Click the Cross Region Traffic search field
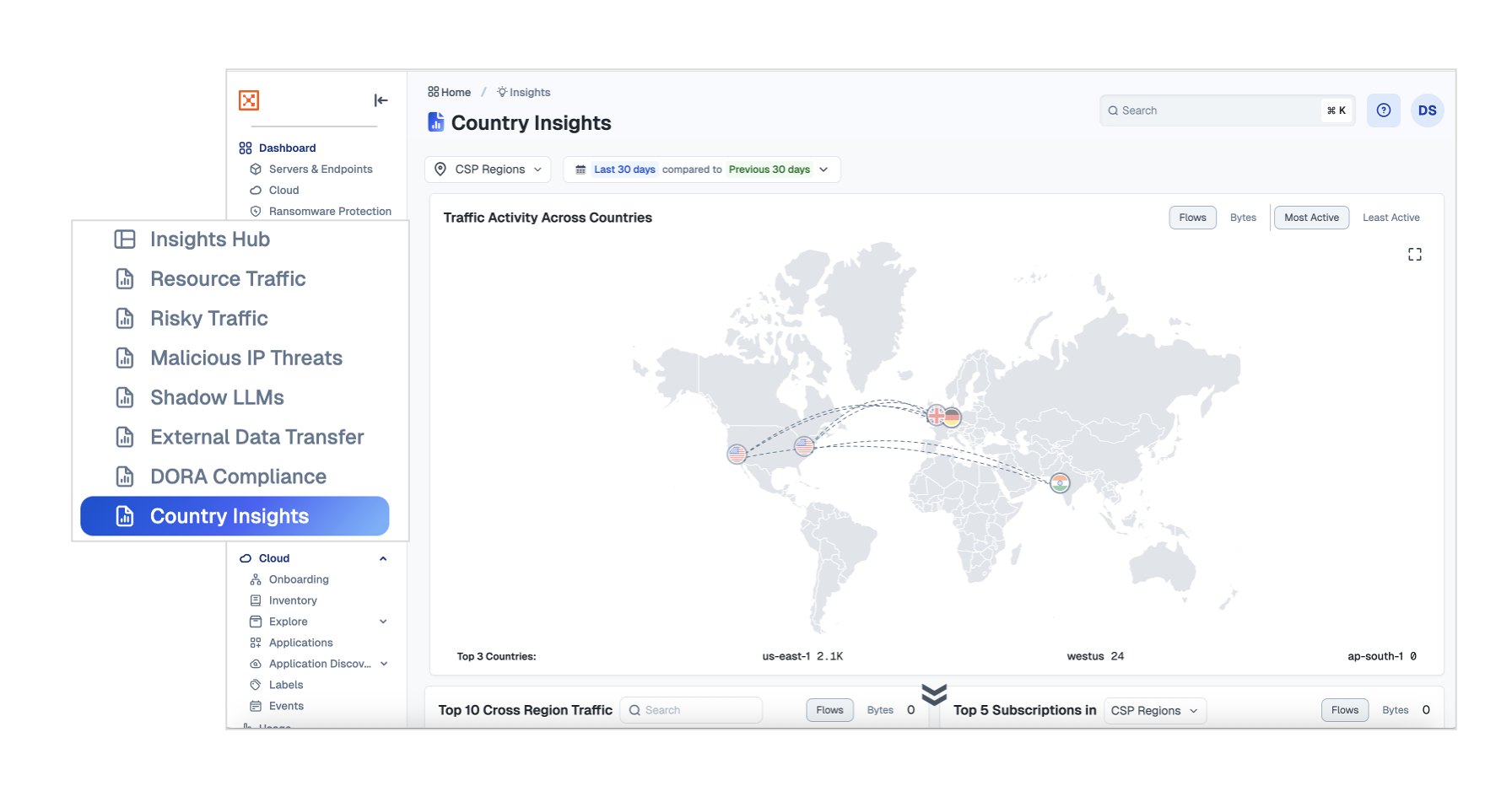Image resolution: width=1512 pixels, height=786 pixels. click(691, 711)
